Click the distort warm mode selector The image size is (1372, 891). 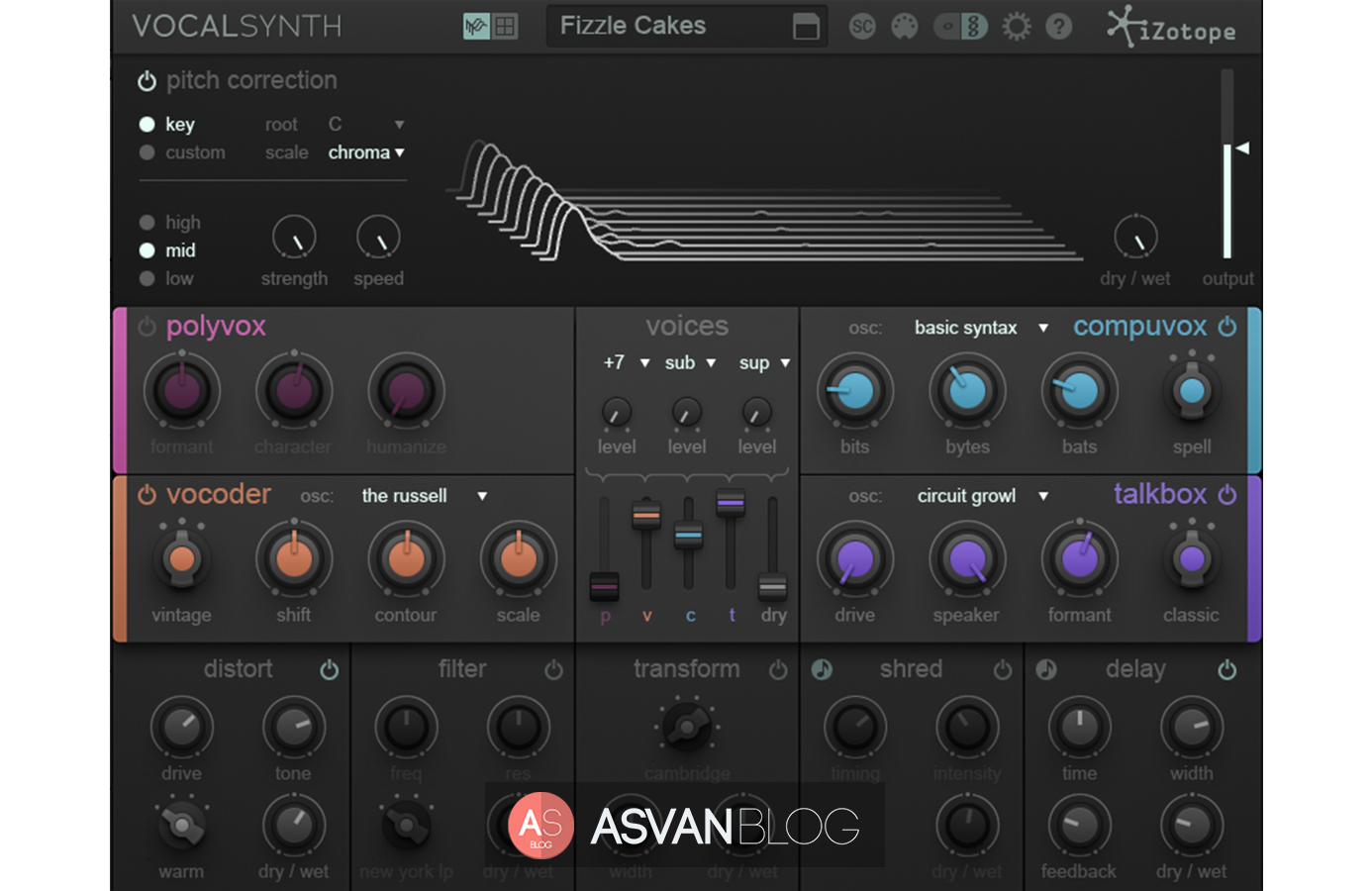[181, 824]
